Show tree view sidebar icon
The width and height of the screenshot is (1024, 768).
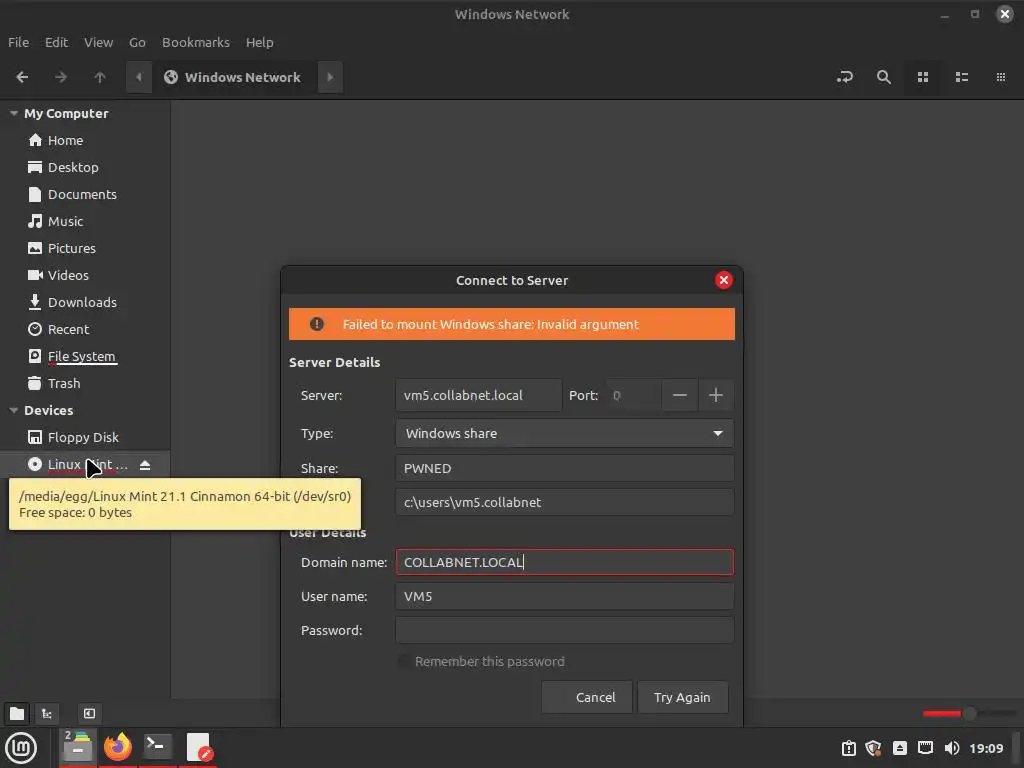point(47,713)
